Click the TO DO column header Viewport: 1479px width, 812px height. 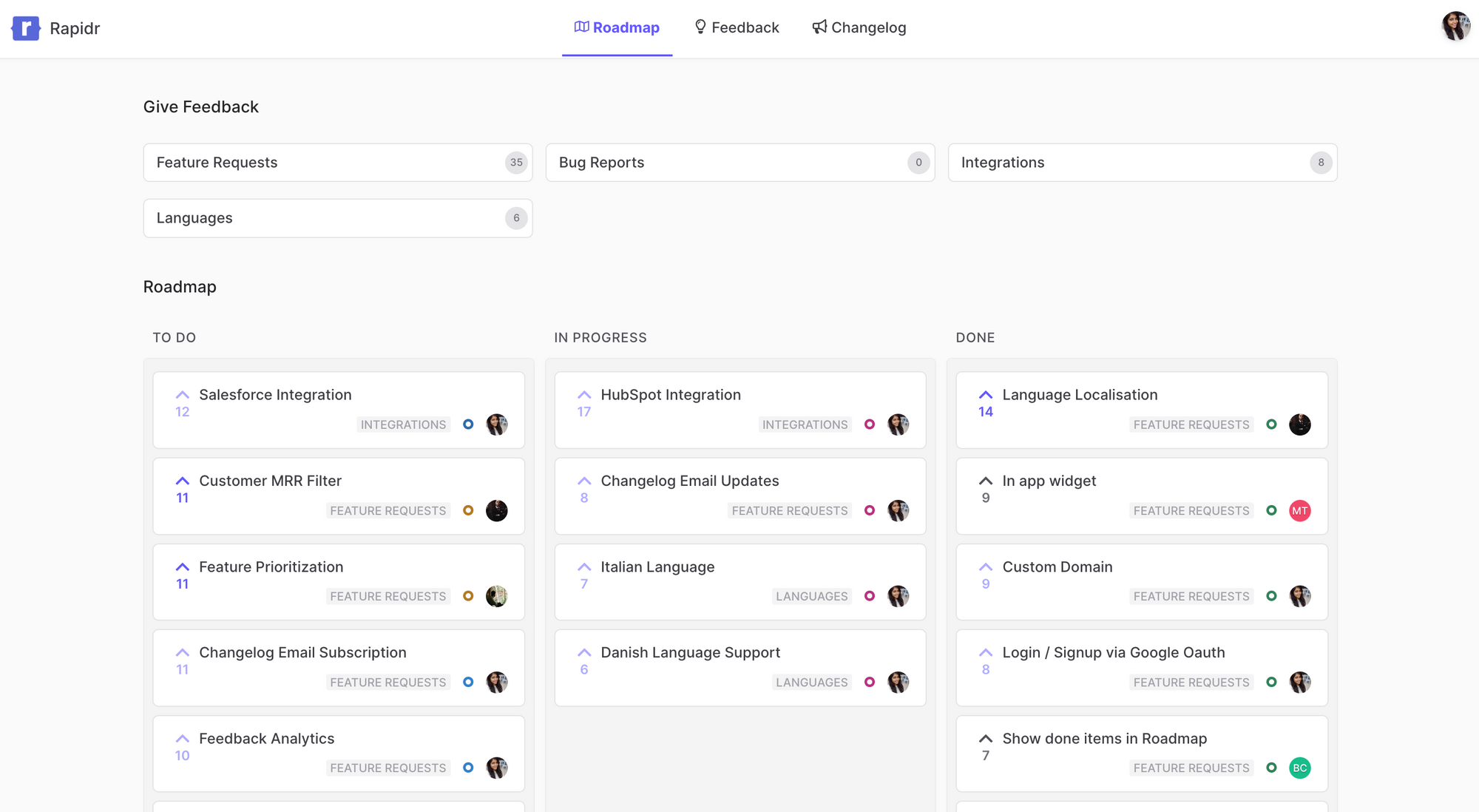(175, 338)
